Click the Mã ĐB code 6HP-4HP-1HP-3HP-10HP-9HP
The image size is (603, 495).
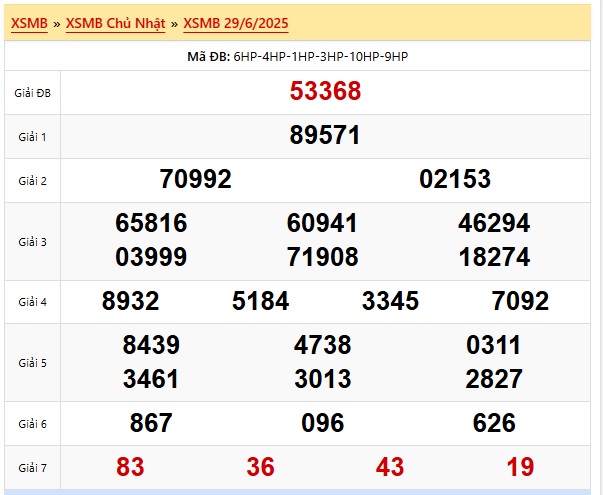pyautogui.click(x=321, y=57)
